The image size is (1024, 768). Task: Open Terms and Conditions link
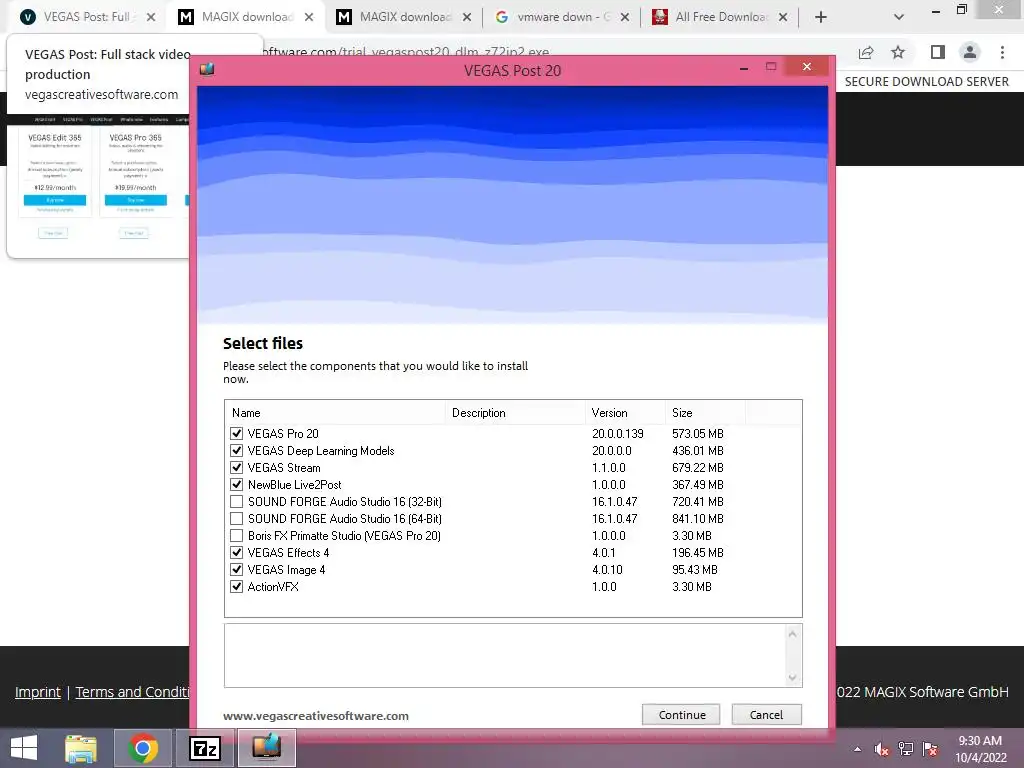point(133,692)
